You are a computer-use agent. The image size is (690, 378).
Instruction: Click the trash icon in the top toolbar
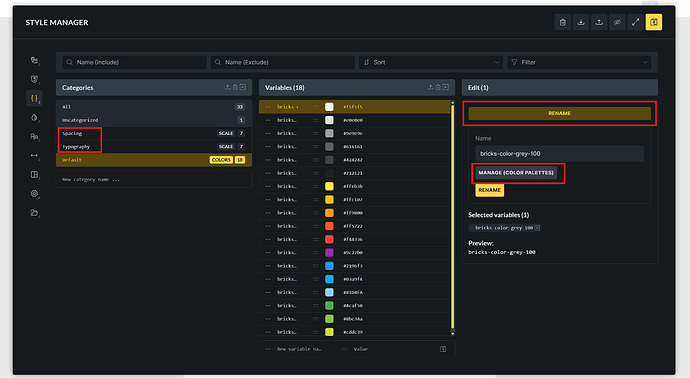[562, 22]
